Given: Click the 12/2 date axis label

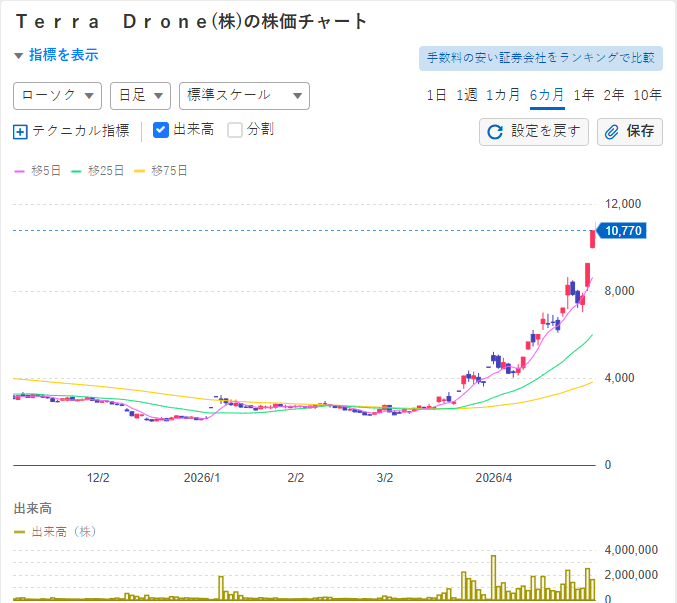Looking at the screenshot, I should click(98, 478).
